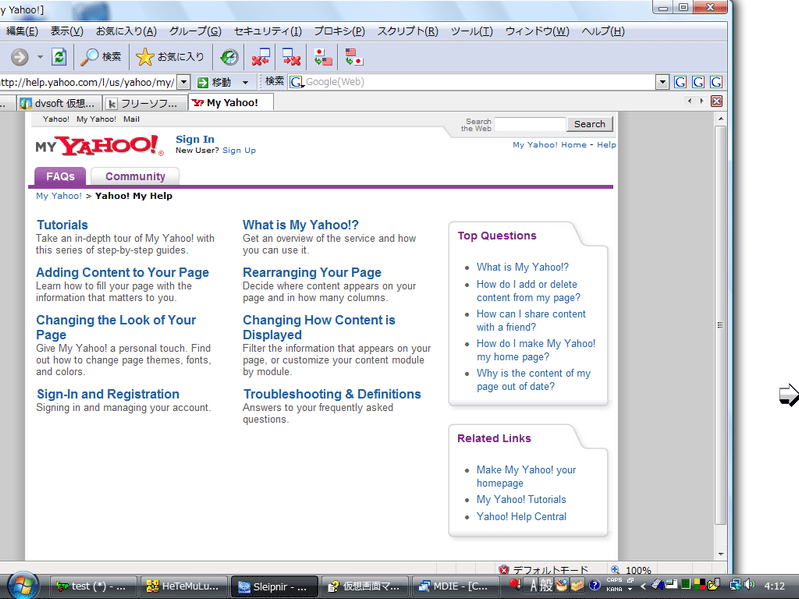Open the 表示(V) menu
The image size is (799, 599).
point(67,31)
